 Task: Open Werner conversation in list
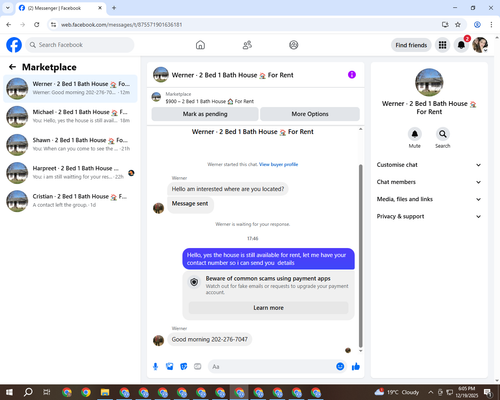[70, 89]
